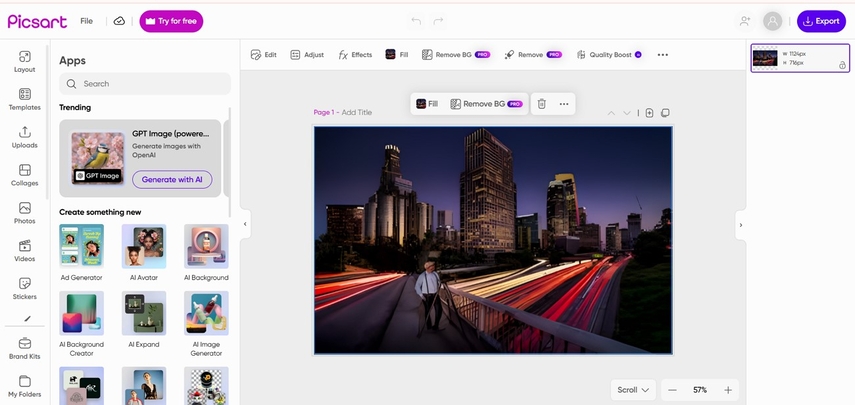This screenshot has width=855, height=405.
Task: Click the Export button
Action: [x=821, y=21]
